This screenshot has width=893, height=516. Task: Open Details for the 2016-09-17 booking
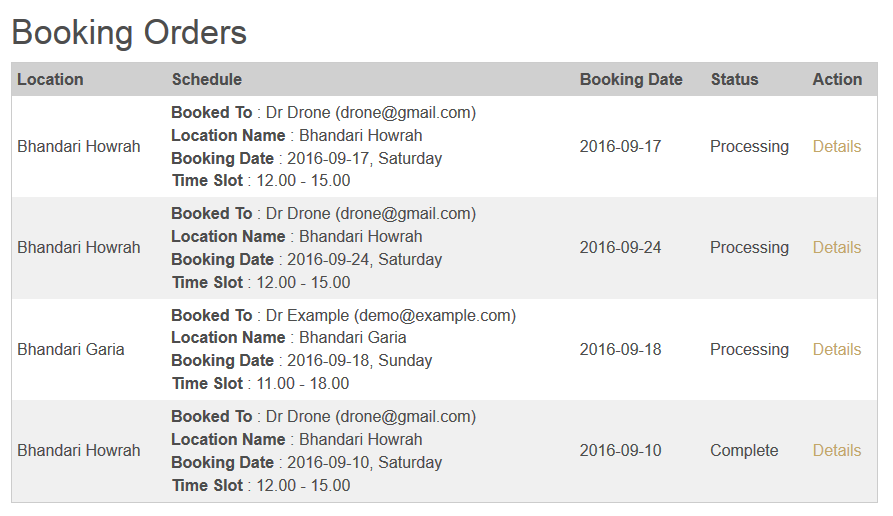pyautogui.click(x=836, y=147)
